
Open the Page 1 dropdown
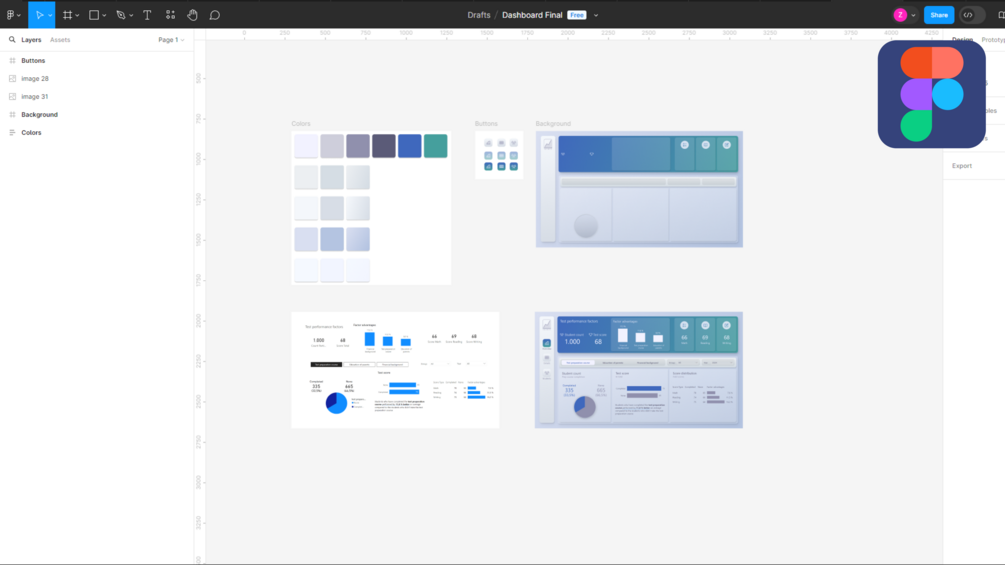(x=171, y=40)
